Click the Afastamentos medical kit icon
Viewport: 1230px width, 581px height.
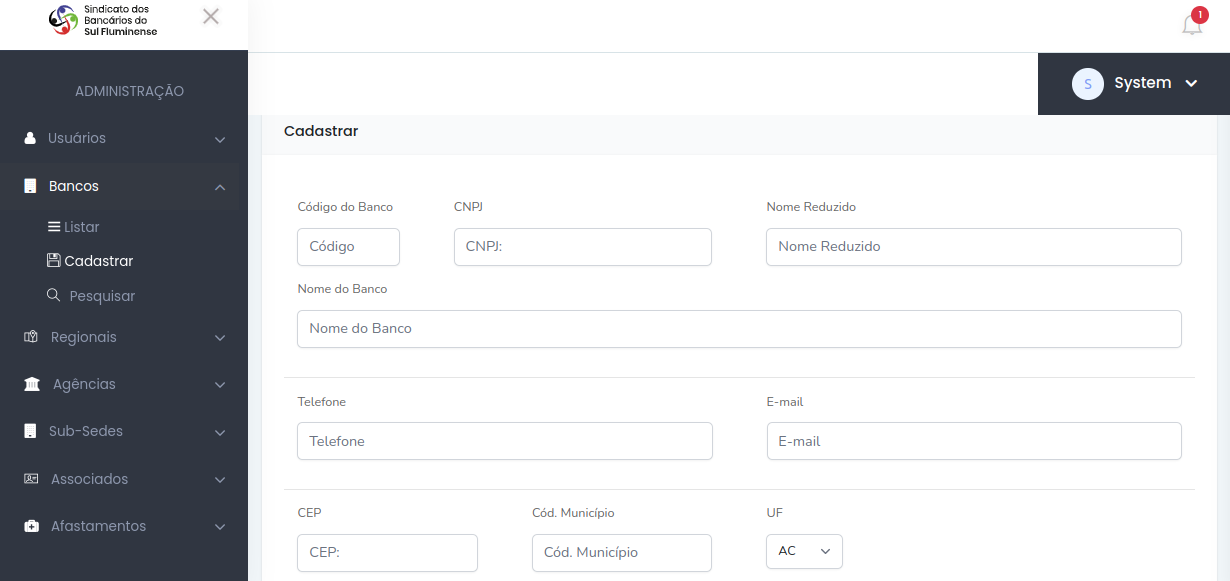pos(31,526)
